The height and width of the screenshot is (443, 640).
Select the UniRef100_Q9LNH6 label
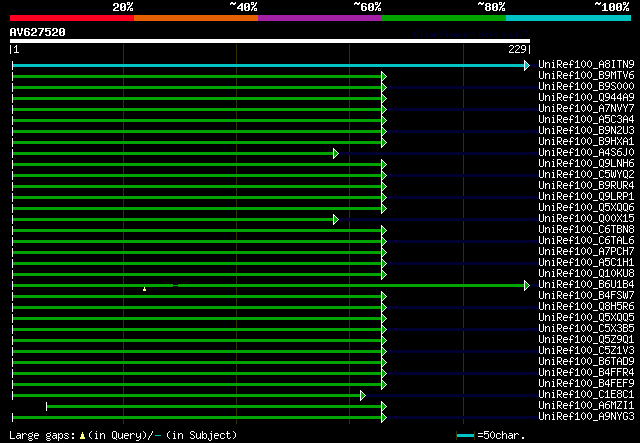(586, 164)
